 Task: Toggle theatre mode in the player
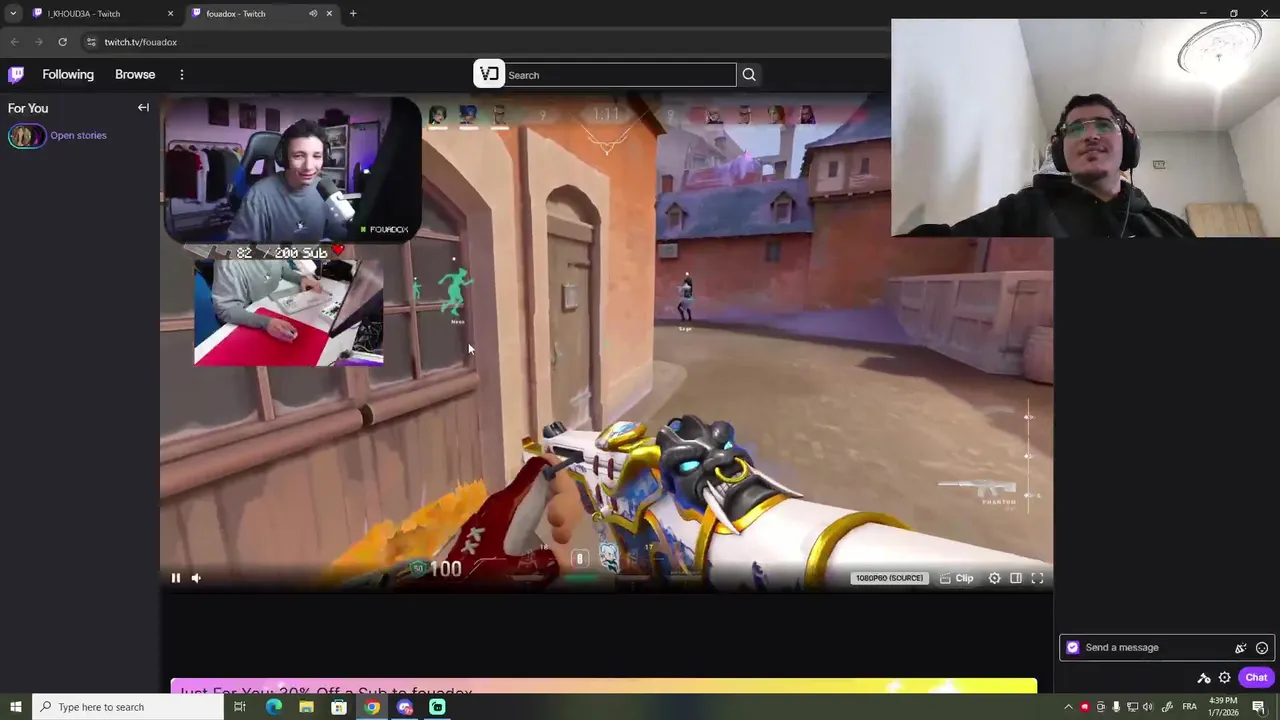click(1016, 578)
